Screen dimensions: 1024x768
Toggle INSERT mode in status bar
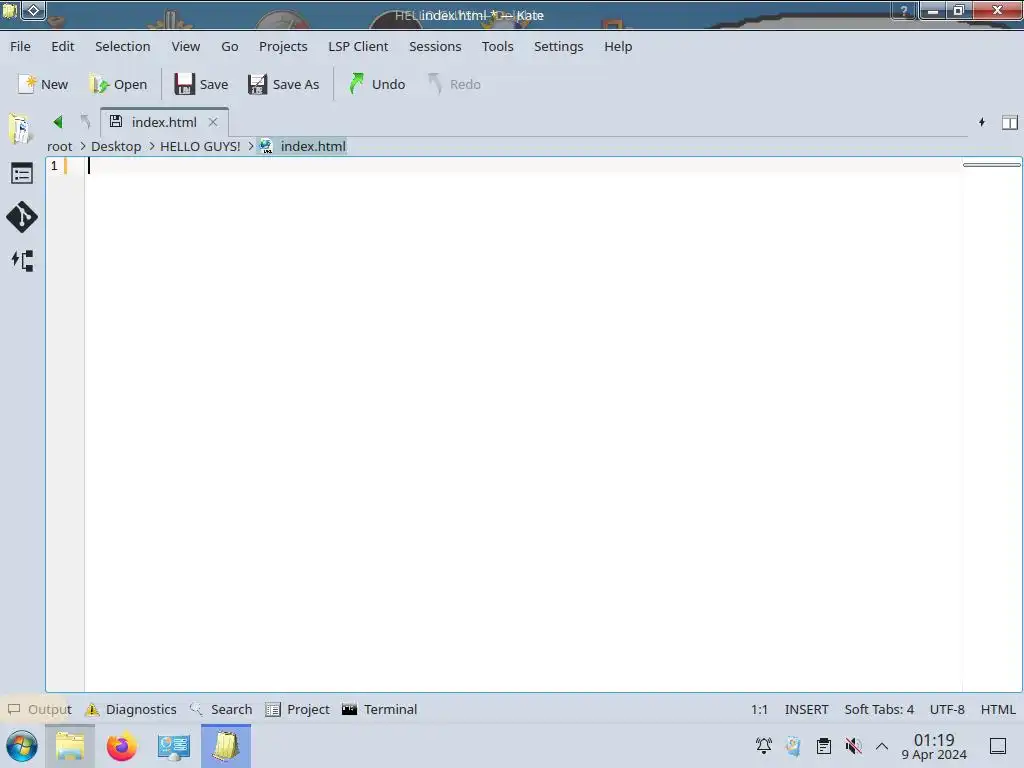tap(807, 709)
